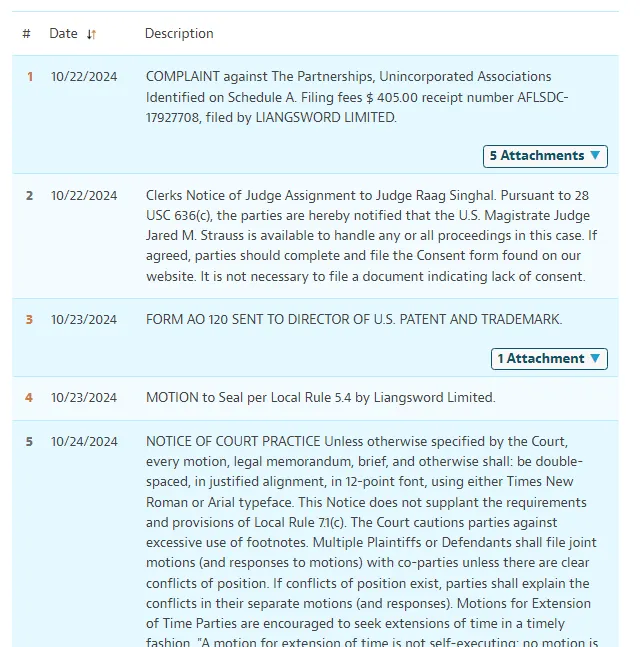644x647 pixels.
Task: Expand the 5 Attachments dropdown
Action: (545, 156)
